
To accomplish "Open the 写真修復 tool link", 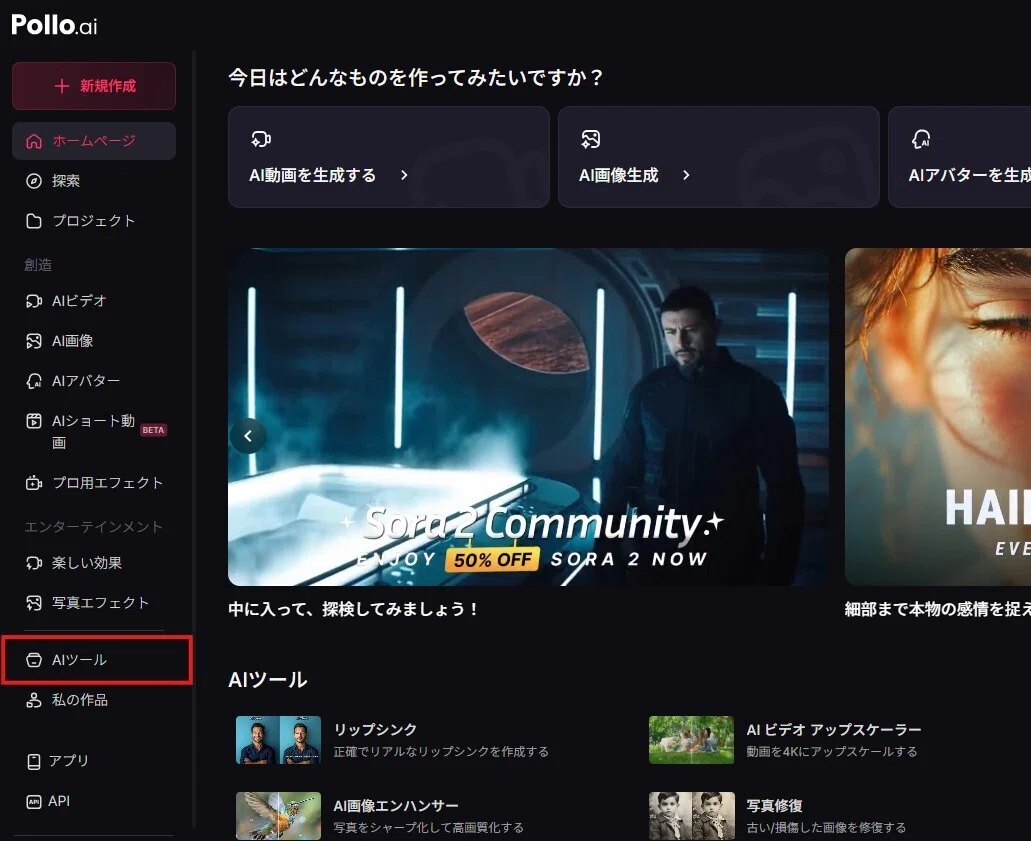I will click(x=775, y=805).
